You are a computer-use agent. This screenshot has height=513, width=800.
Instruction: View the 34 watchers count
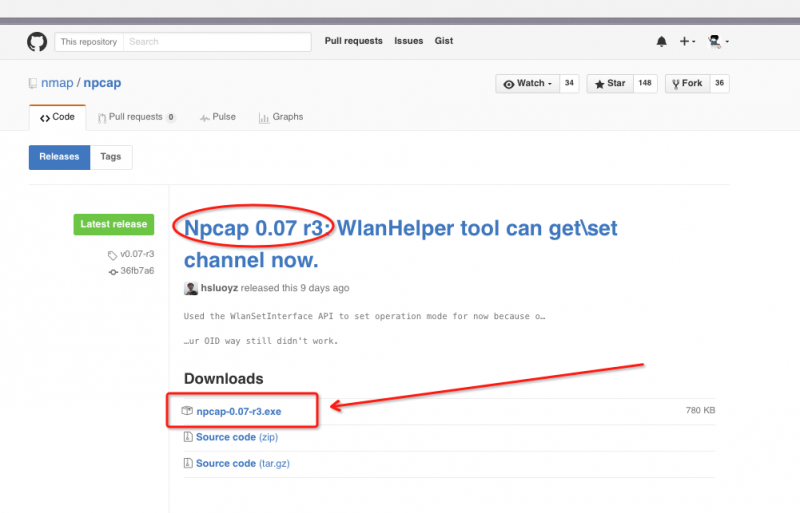569,83
